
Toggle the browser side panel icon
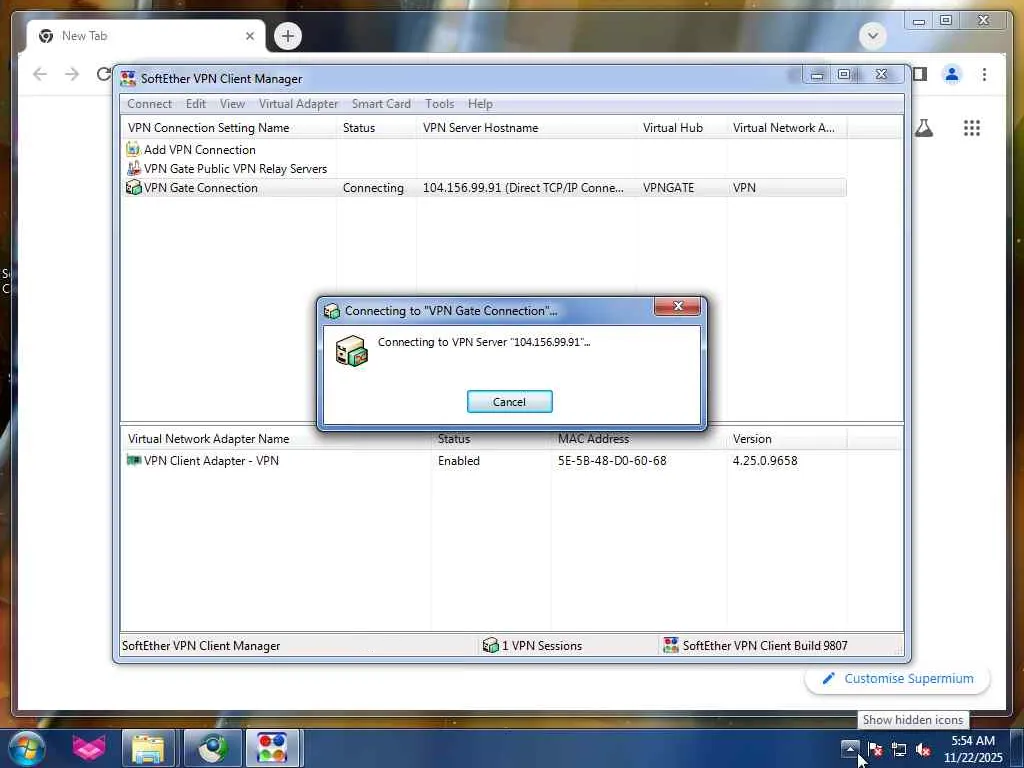920,74
